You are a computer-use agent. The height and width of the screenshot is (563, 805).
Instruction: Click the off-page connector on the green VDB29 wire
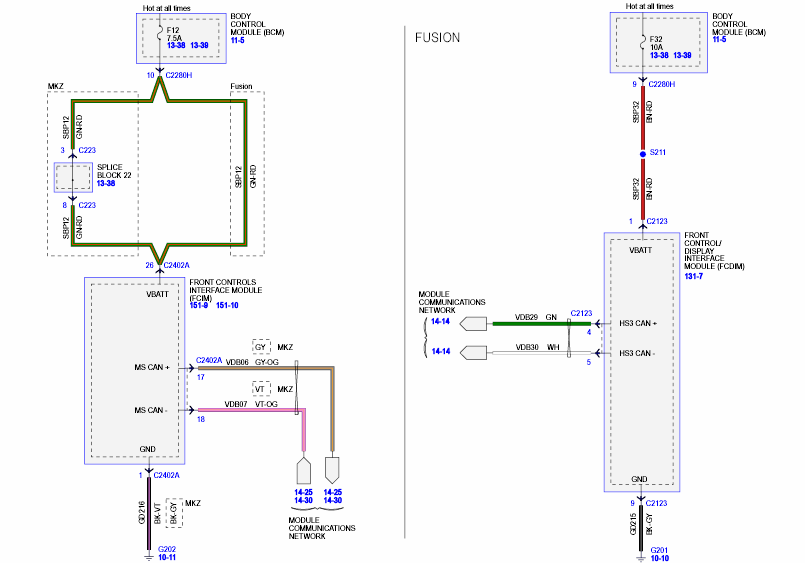tap(473, 324)
